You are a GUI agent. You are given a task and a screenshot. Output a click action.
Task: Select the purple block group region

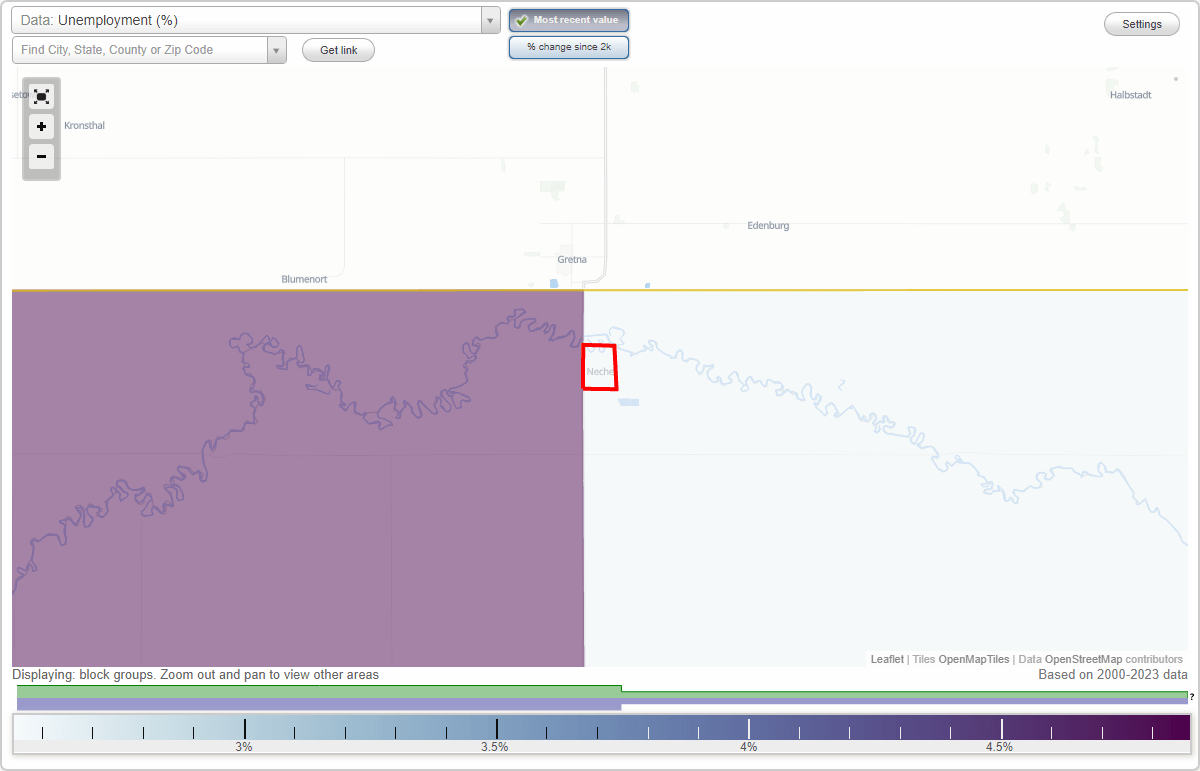[x=298, y=478]
